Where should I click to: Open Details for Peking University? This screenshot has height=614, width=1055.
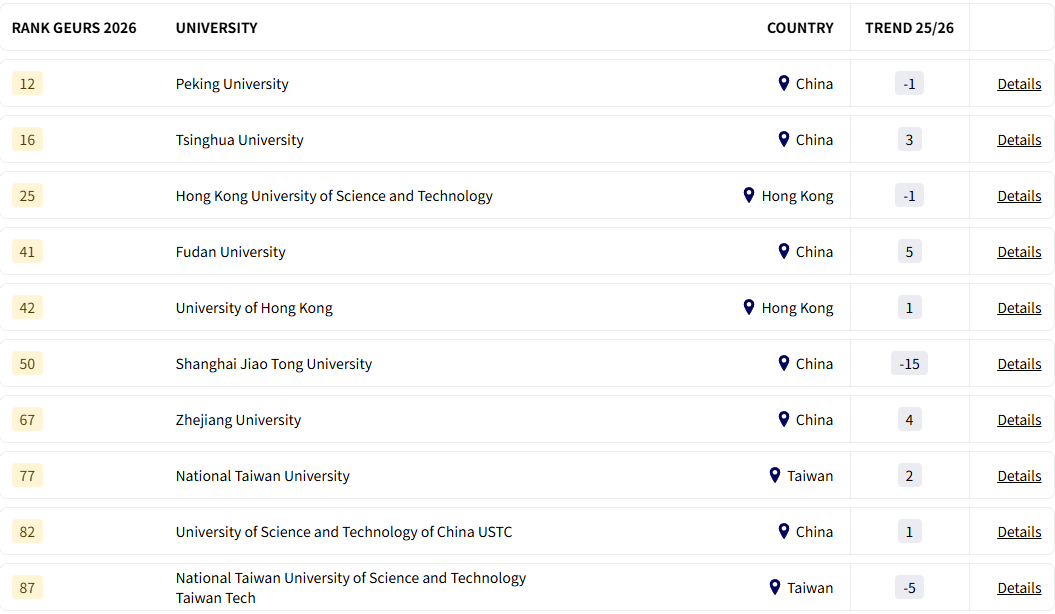1019,83
